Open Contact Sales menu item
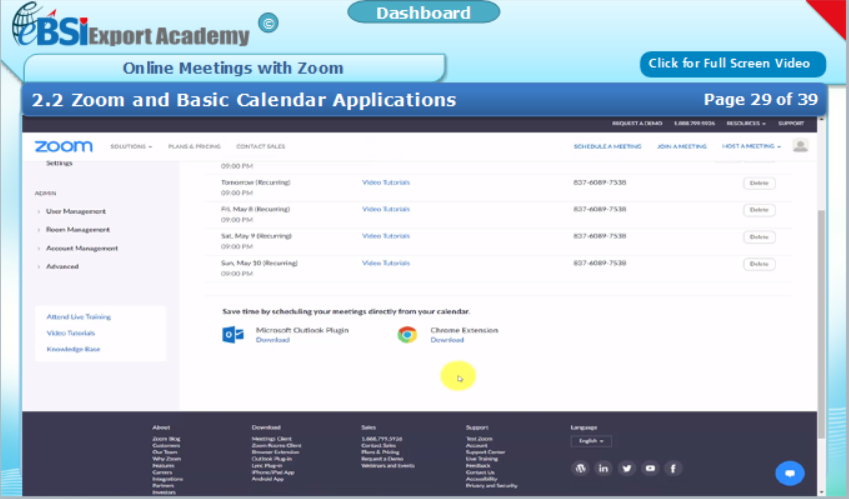This screenshot has height=499, width=849. coord(260,146)
